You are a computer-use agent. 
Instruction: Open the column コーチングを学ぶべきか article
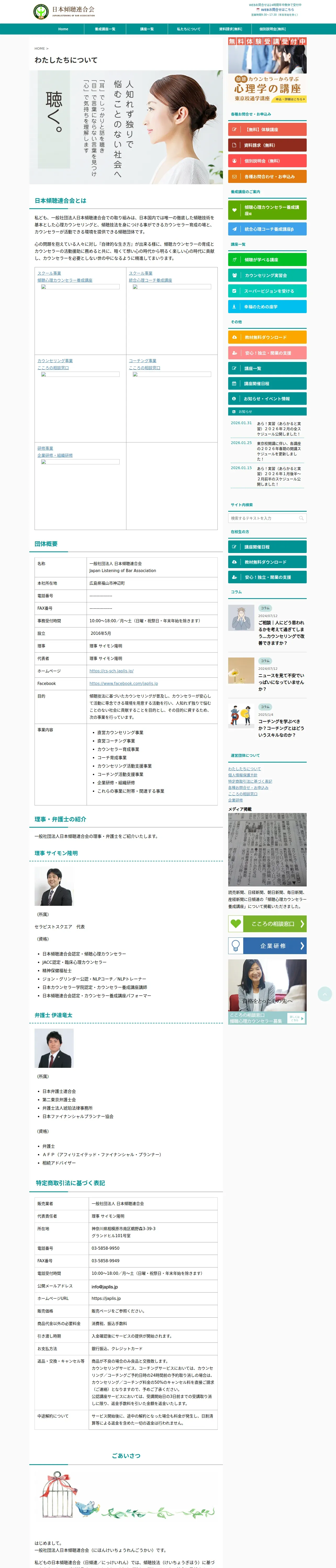pos(281,728)
